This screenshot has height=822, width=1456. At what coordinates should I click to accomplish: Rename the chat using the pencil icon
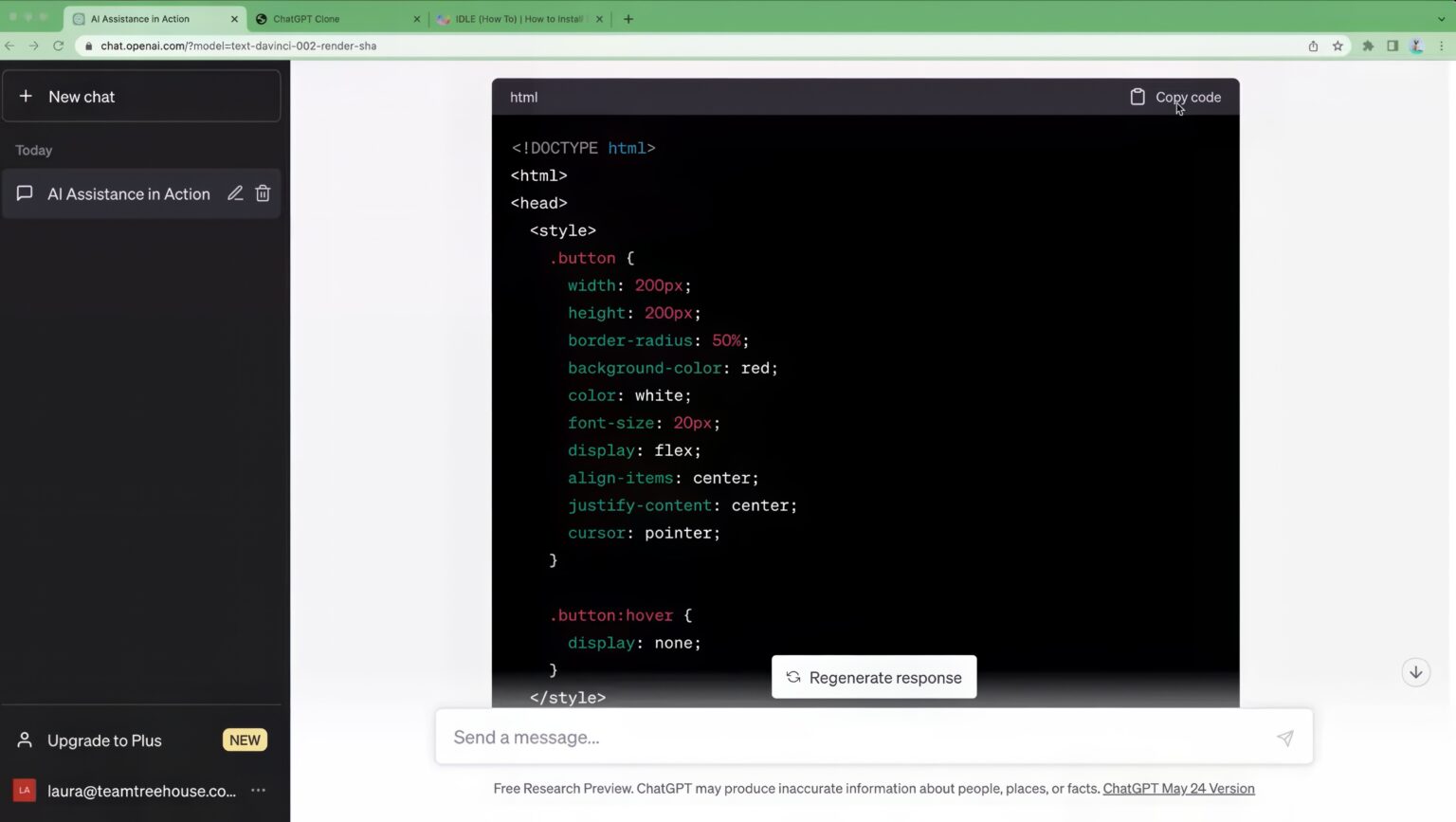point(235,193)
